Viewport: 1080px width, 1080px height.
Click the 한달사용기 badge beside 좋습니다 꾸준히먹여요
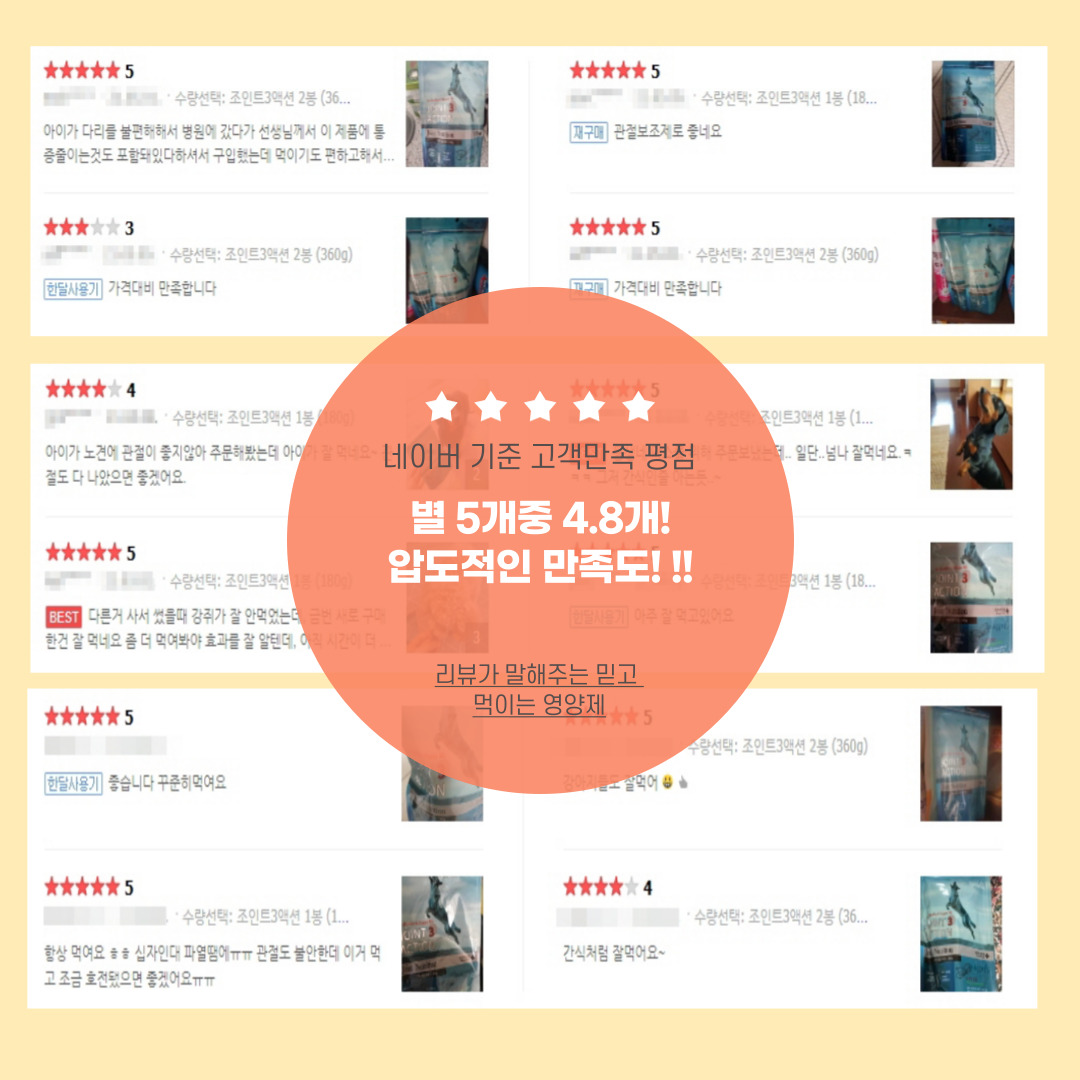pyautogui.click(x=73, y=783)
